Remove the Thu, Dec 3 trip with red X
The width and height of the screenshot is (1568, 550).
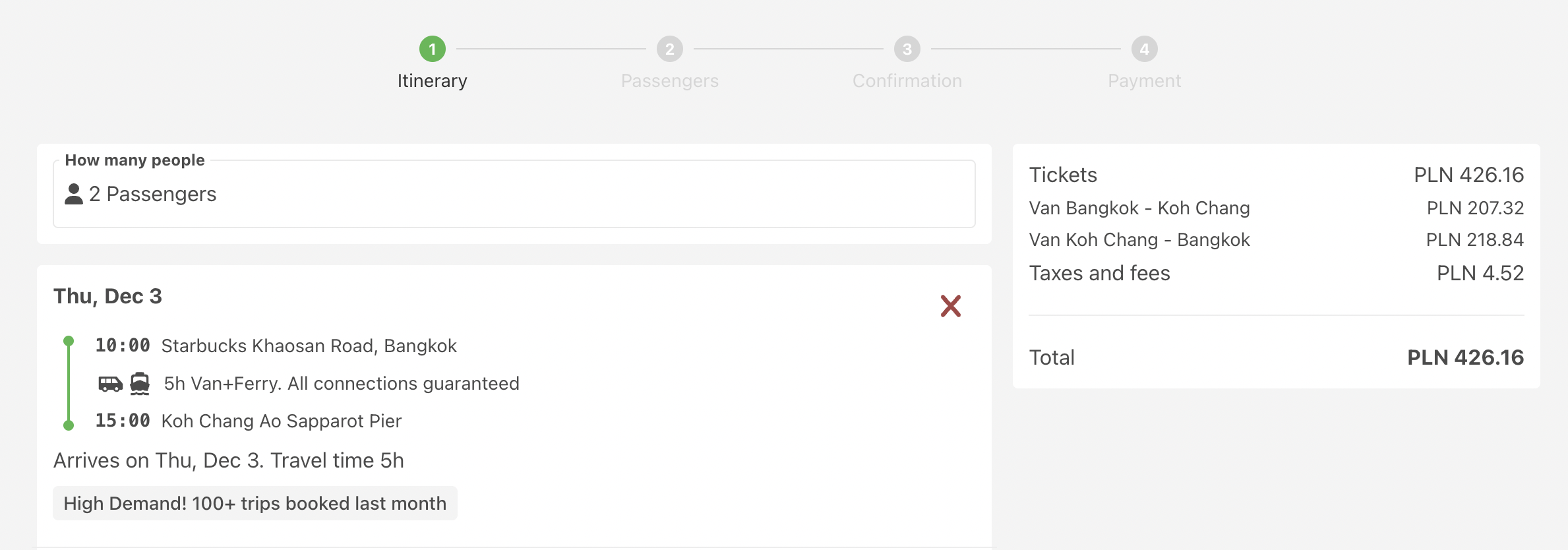[x=950, y=306]
